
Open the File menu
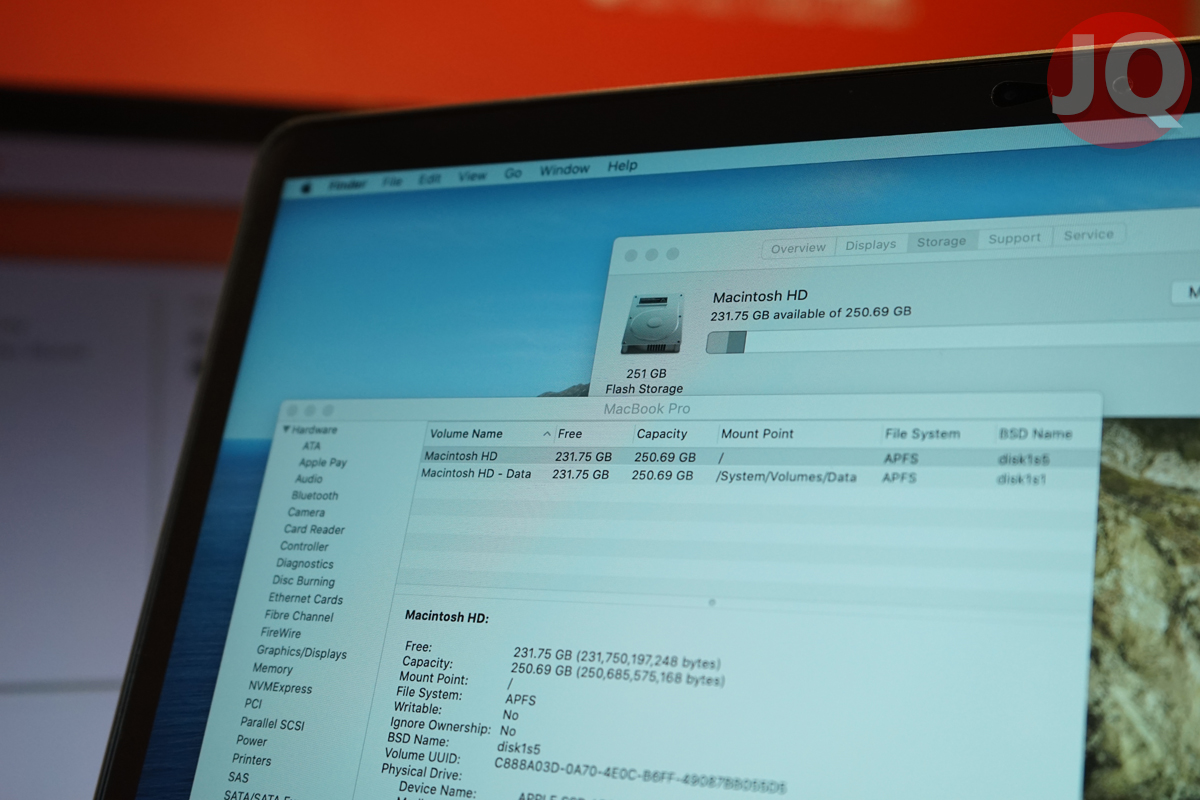point(392,181)
